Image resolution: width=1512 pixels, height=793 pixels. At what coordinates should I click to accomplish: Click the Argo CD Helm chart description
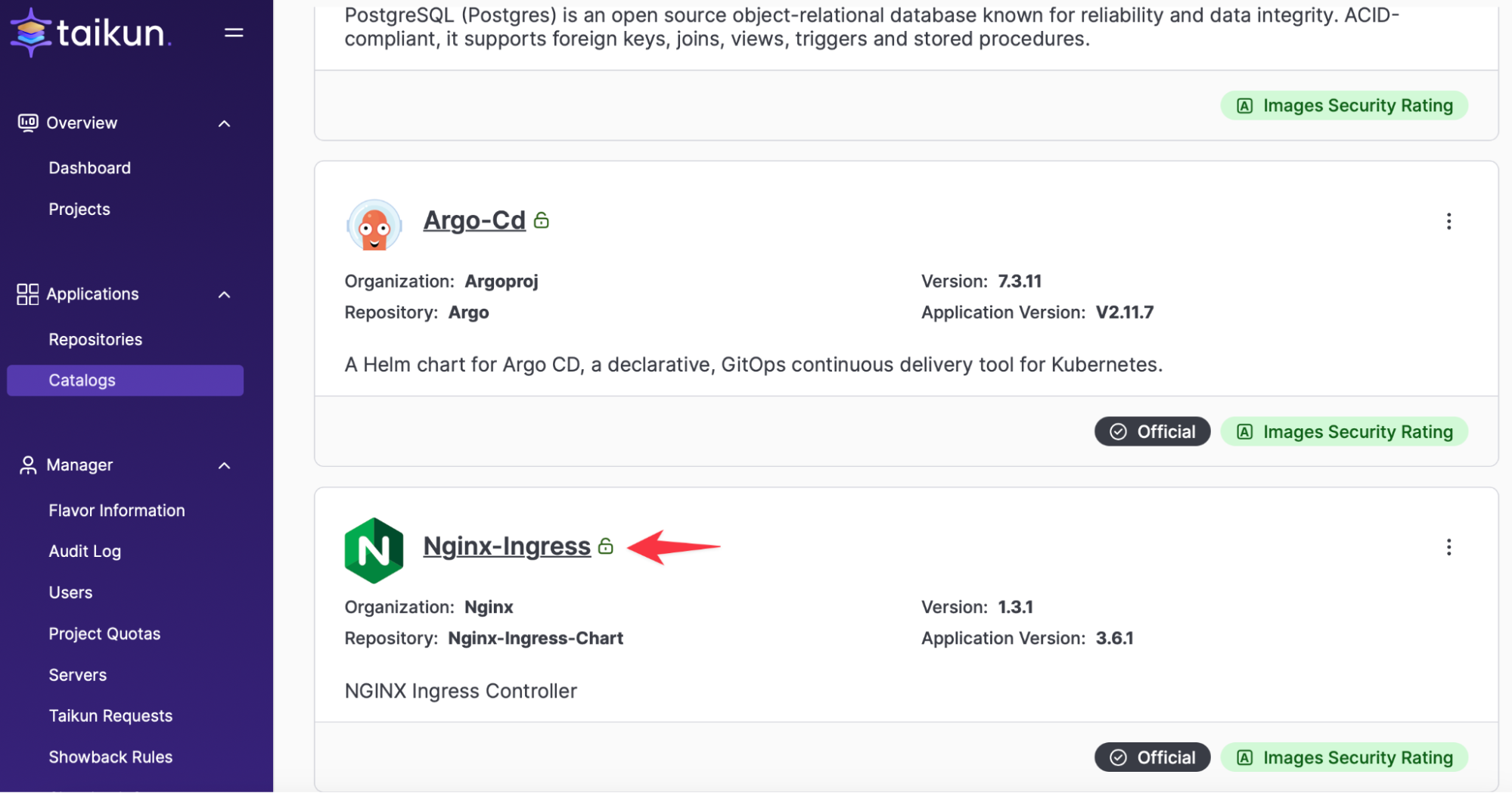click(x=753, y=365)
